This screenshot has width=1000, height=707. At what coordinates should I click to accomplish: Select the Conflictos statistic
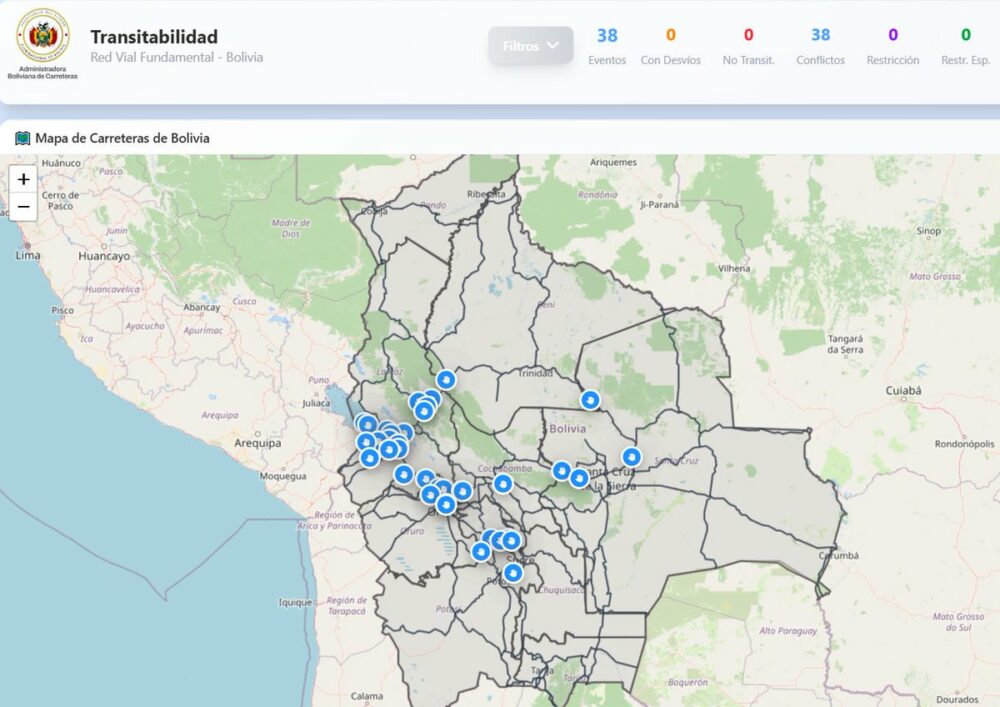click(820, 46)
